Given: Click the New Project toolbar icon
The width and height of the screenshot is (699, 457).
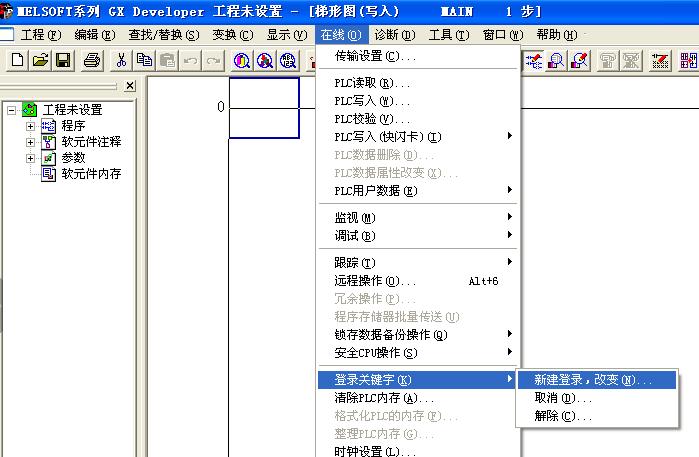Looking at the screenshot, I should pyautogui.click(x=17, y=61).
